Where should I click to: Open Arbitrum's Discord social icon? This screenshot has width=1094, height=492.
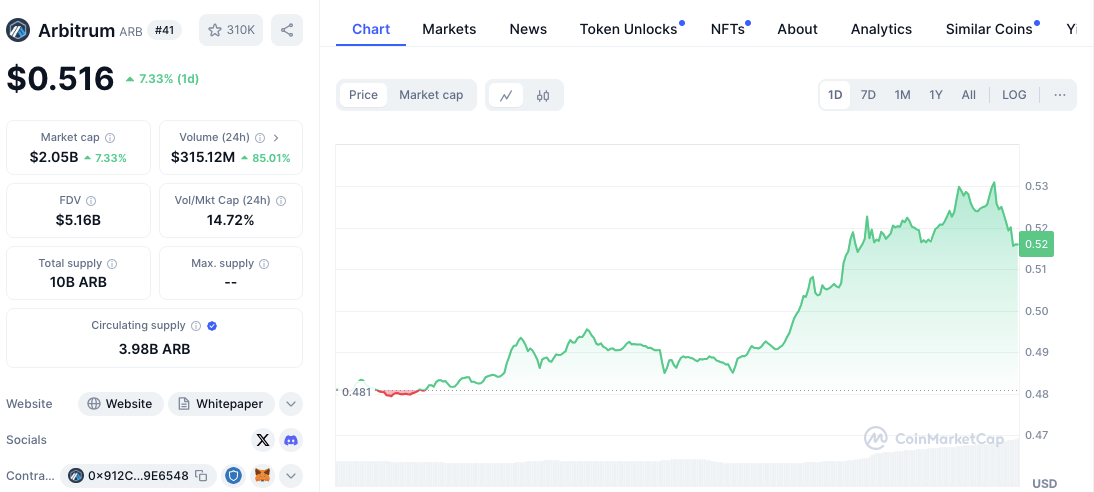pos(291,440)
